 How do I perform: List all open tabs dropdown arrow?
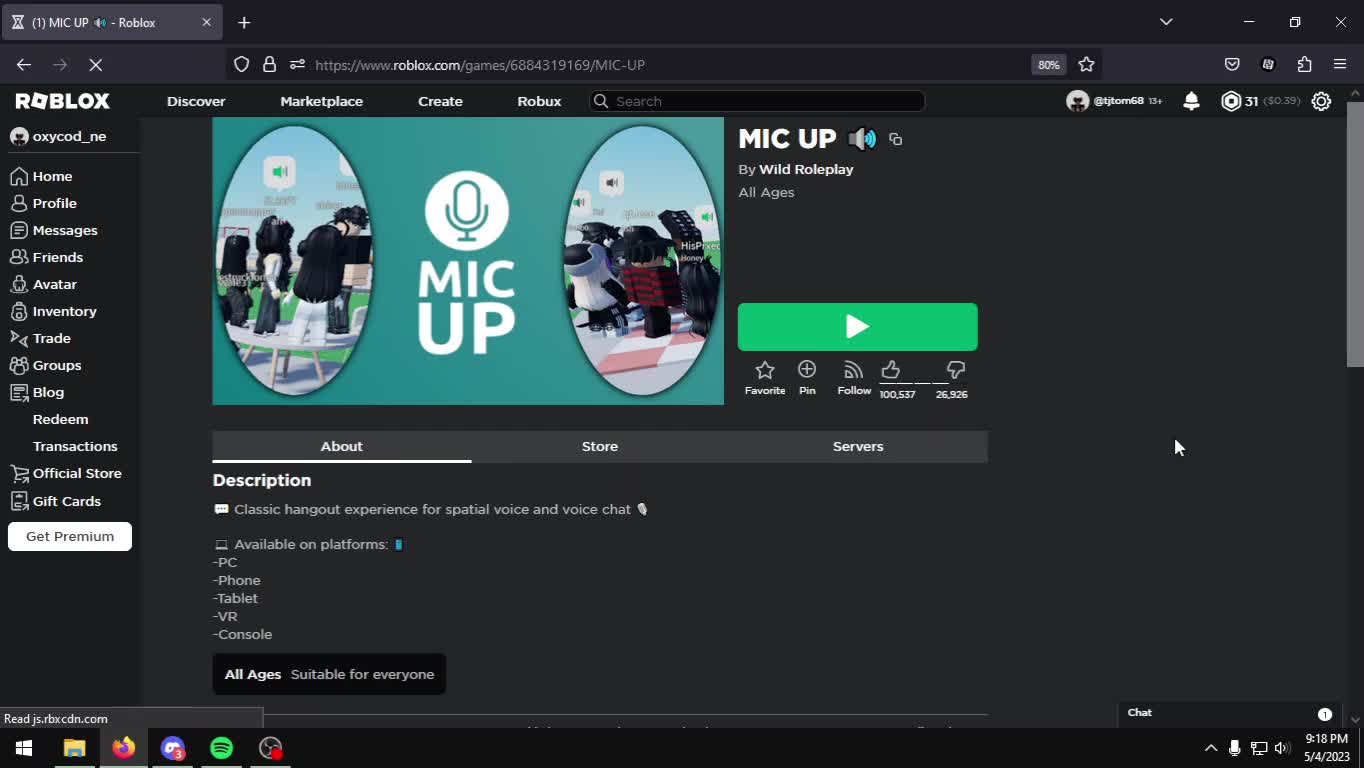pyautogui.click(x=1166, y=22)
